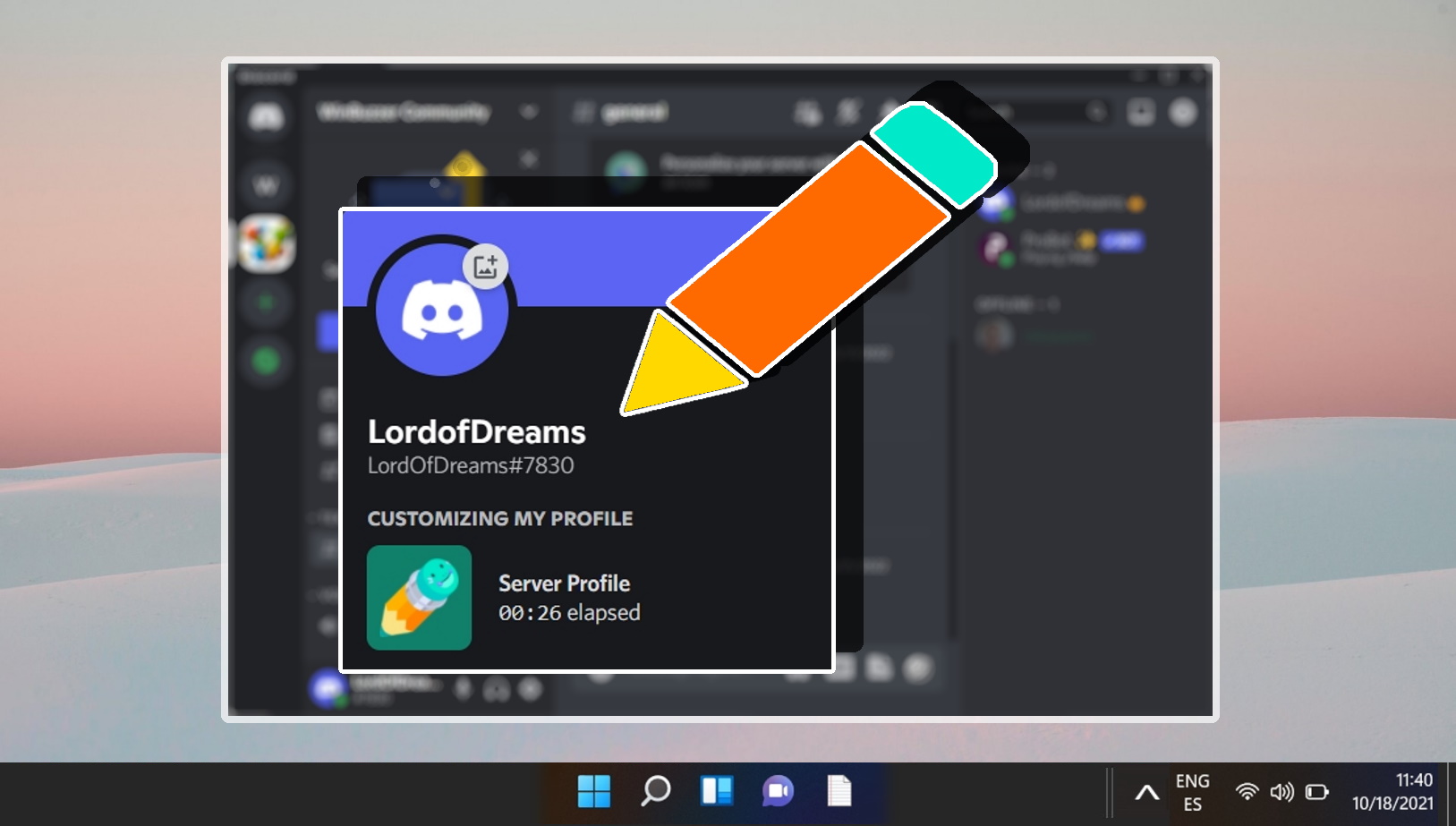The height and width of the screenshot is (826, 1456).
Task: Open User Settings gear icon
Action: pyautogui.click(x=531, y=689)
